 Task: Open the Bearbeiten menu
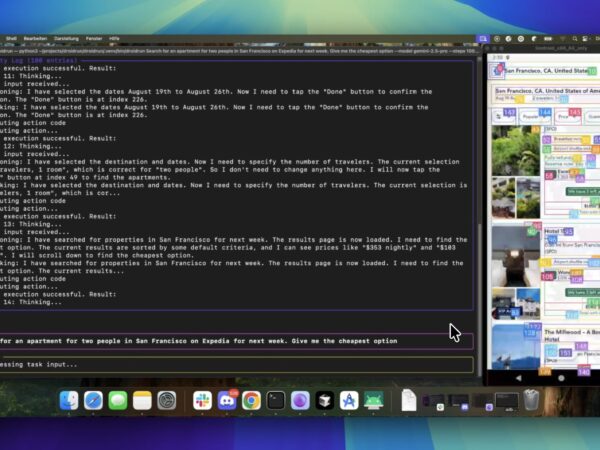tap(35, 39)
